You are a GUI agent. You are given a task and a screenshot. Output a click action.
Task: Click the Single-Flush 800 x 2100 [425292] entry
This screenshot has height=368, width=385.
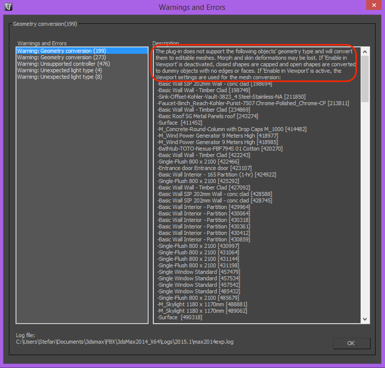[198, 181]
